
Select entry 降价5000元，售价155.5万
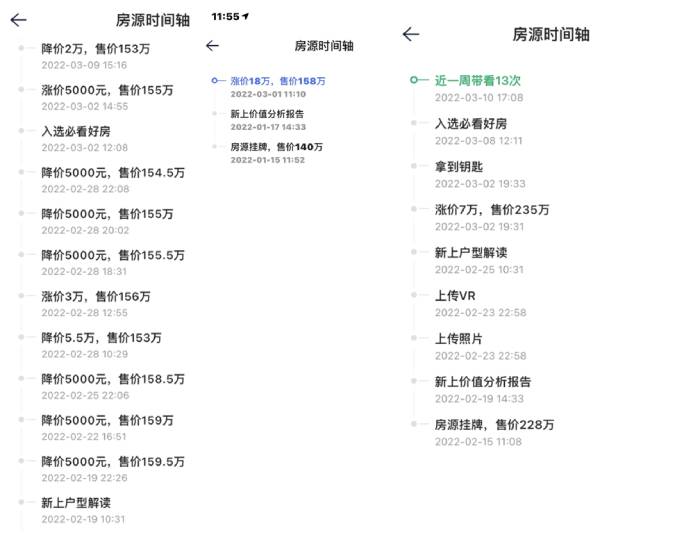[x=113, y=255]
